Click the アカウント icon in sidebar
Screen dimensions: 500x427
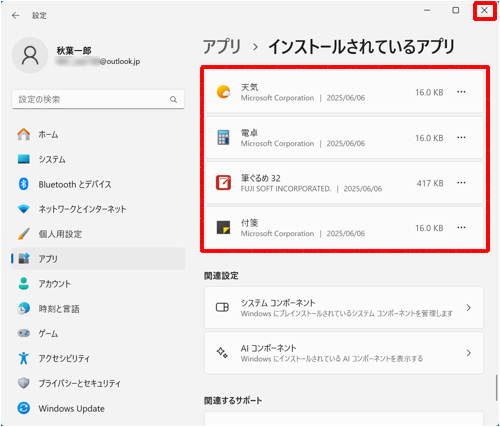[24, 284]
